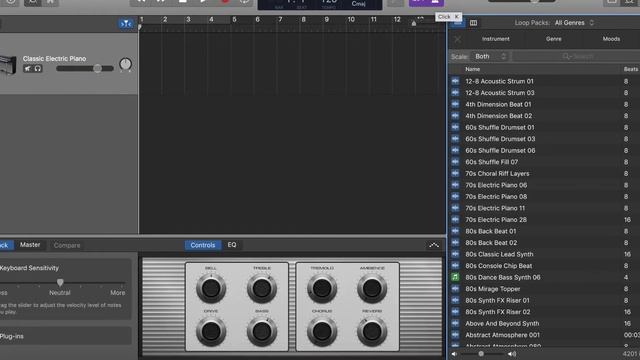Toggle the catch playhead button above the tracks
This screenshot has width=640, height=360.
click(126, 24)
